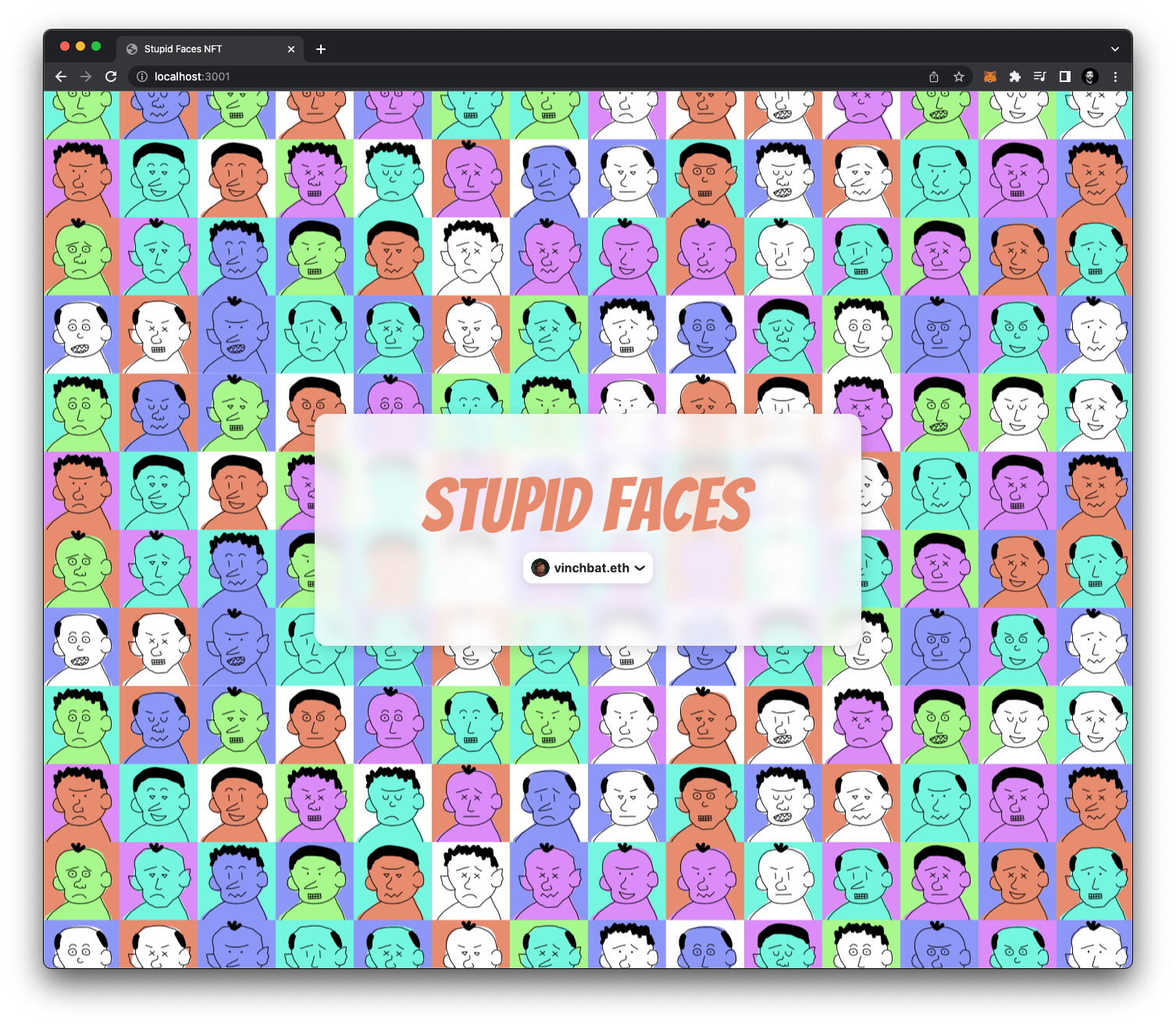
Task: Go back to the previous page
Action: pyautogui.click(x=61, y=77)
